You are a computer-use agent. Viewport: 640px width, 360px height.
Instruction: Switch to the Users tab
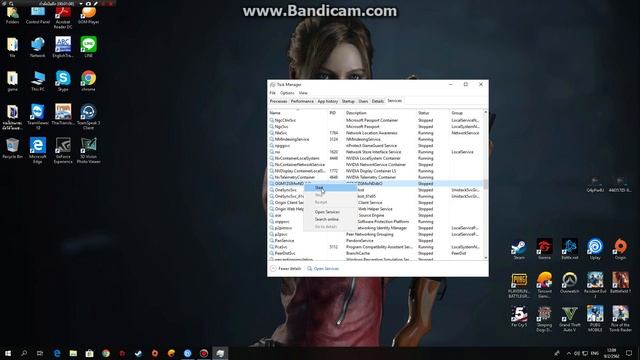pos(363,101)
